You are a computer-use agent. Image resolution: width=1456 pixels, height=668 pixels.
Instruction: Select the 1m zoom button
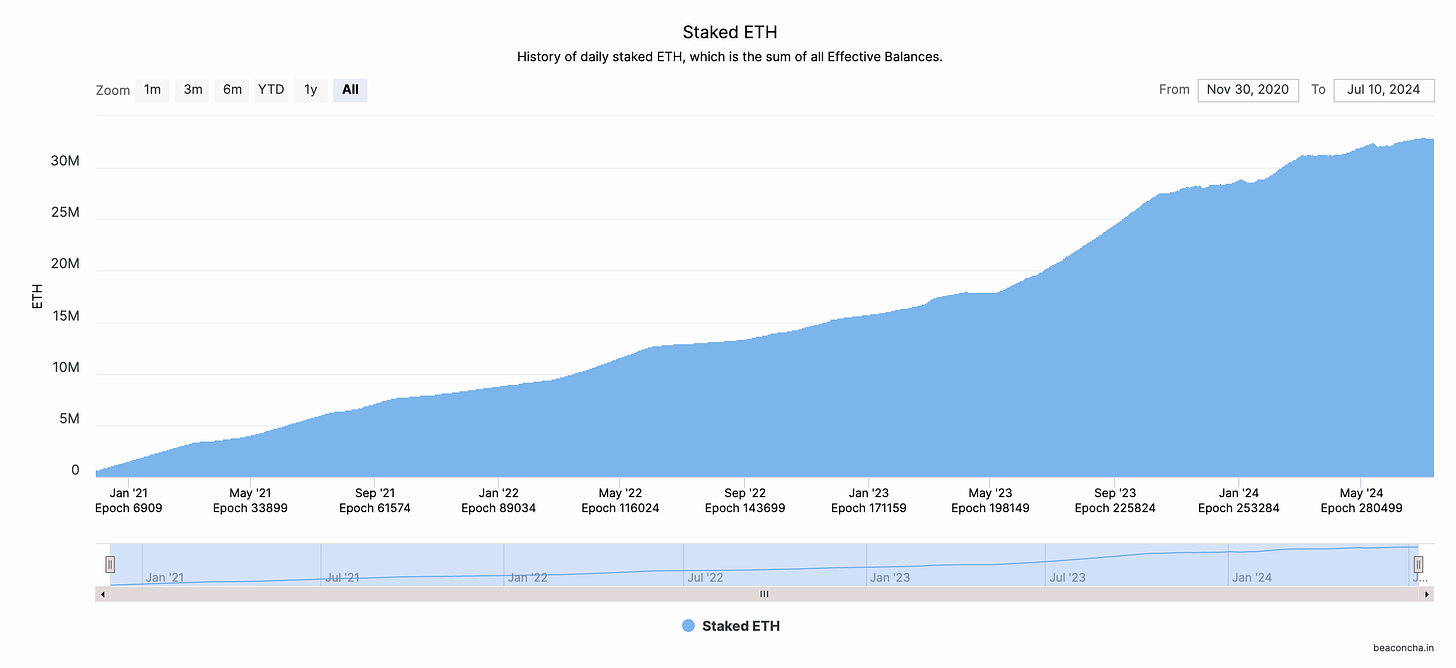pos(152,90)
